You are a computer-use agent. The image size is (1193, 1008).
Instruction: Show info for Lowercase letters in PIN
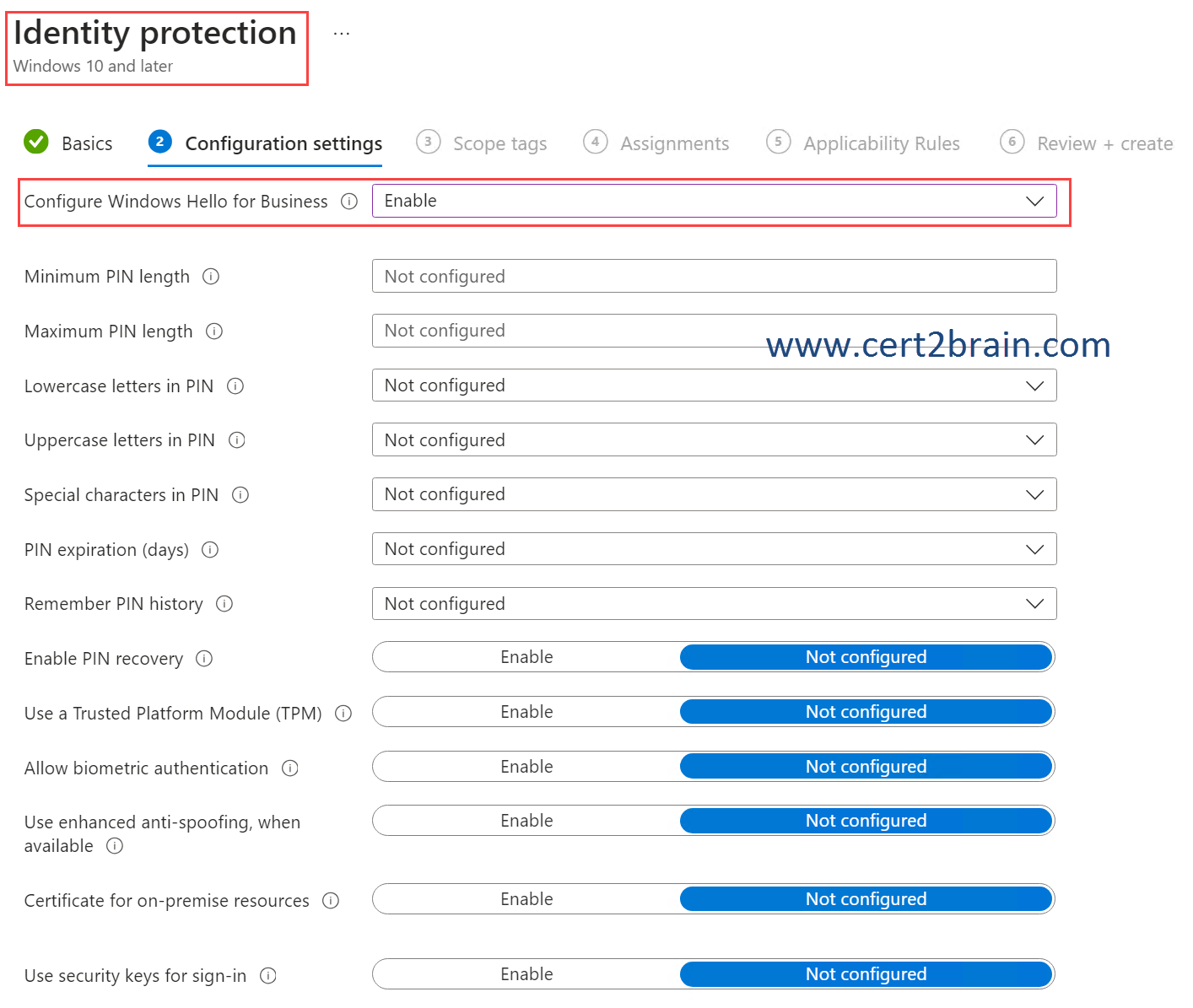[235, 386]
